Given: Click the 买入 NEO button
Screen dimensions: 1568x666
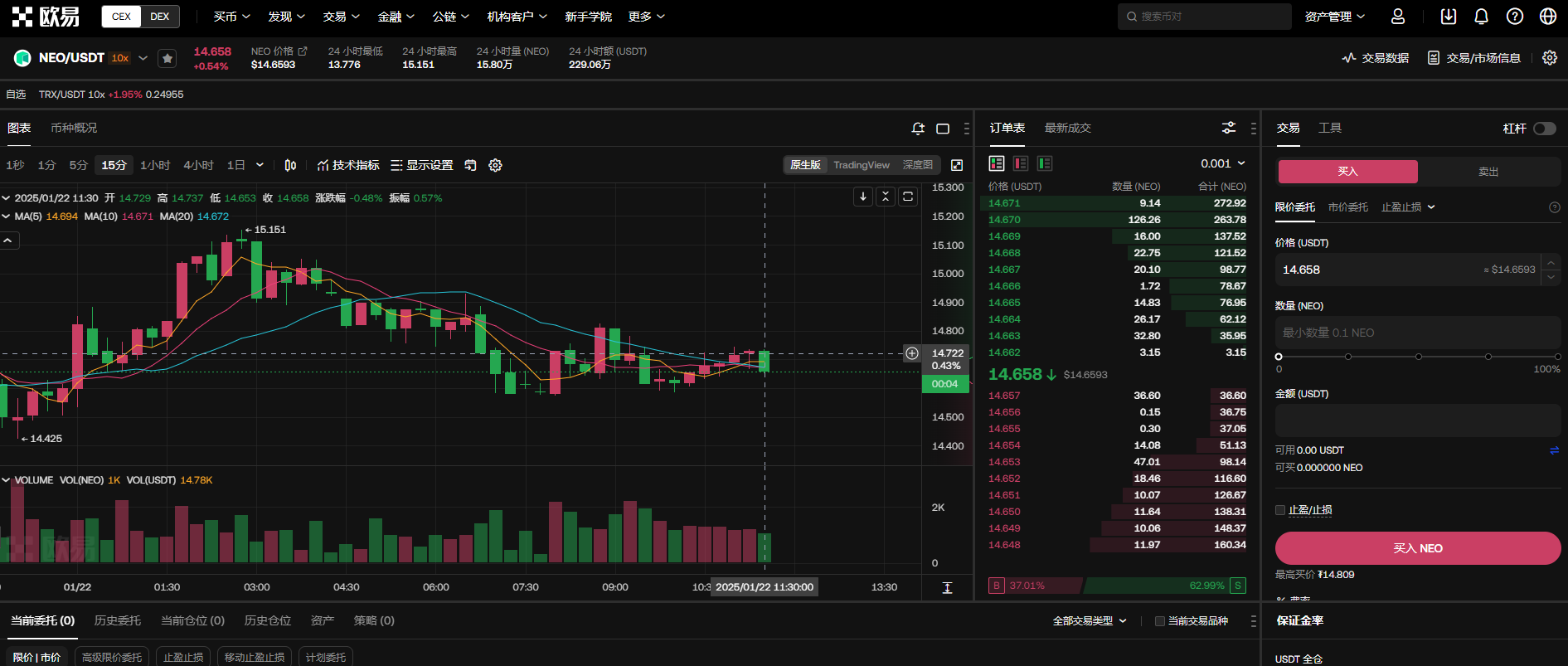Looking at the screenshot, I should click(x=1417, y=548).
